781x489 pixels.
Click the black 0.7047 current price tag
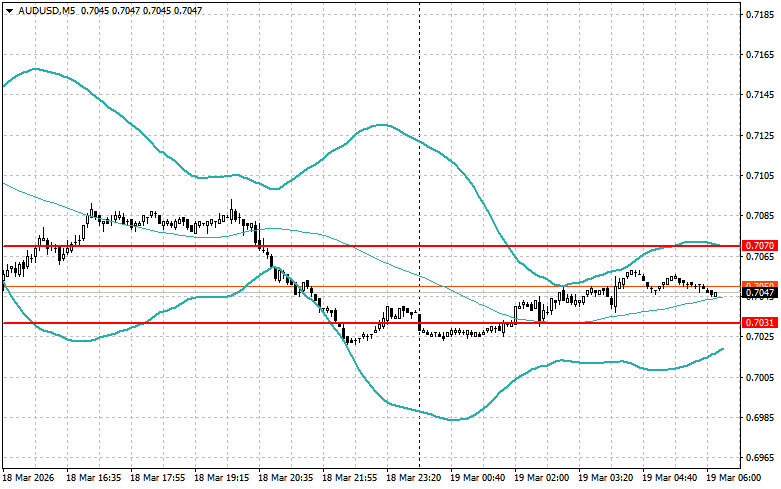[x=761, y=293]
